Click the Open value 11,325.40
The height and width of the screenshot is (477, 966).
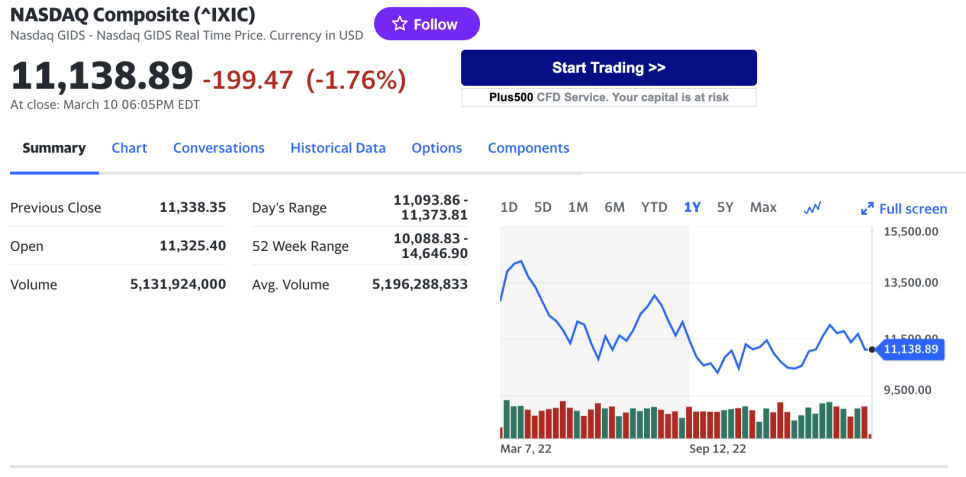point(193,246)
